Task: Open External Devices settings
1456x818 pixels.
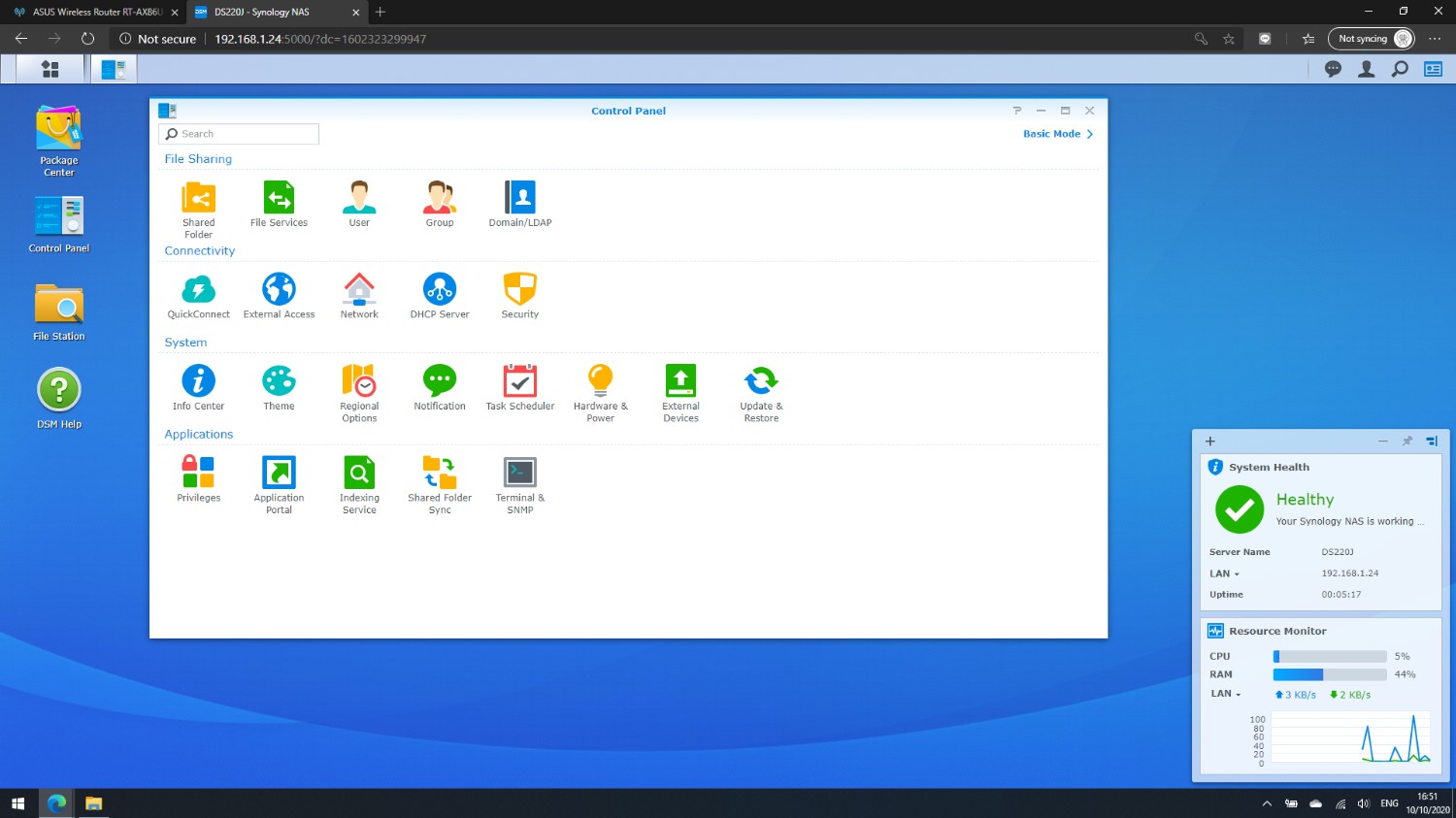Action: 680,393
